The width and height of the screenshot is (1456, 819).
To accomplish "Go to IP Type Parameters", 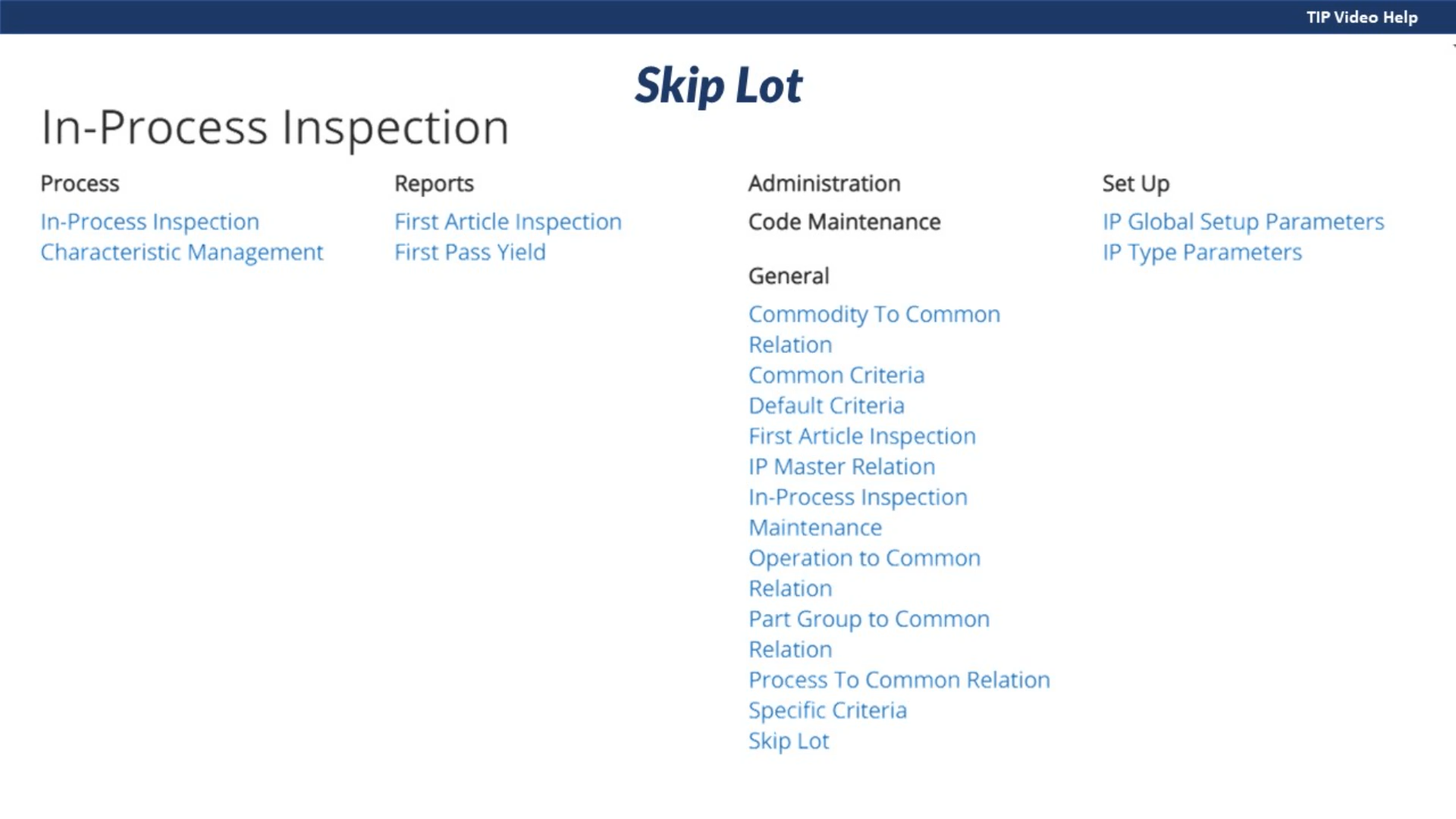I will [x=1202, y=252].
